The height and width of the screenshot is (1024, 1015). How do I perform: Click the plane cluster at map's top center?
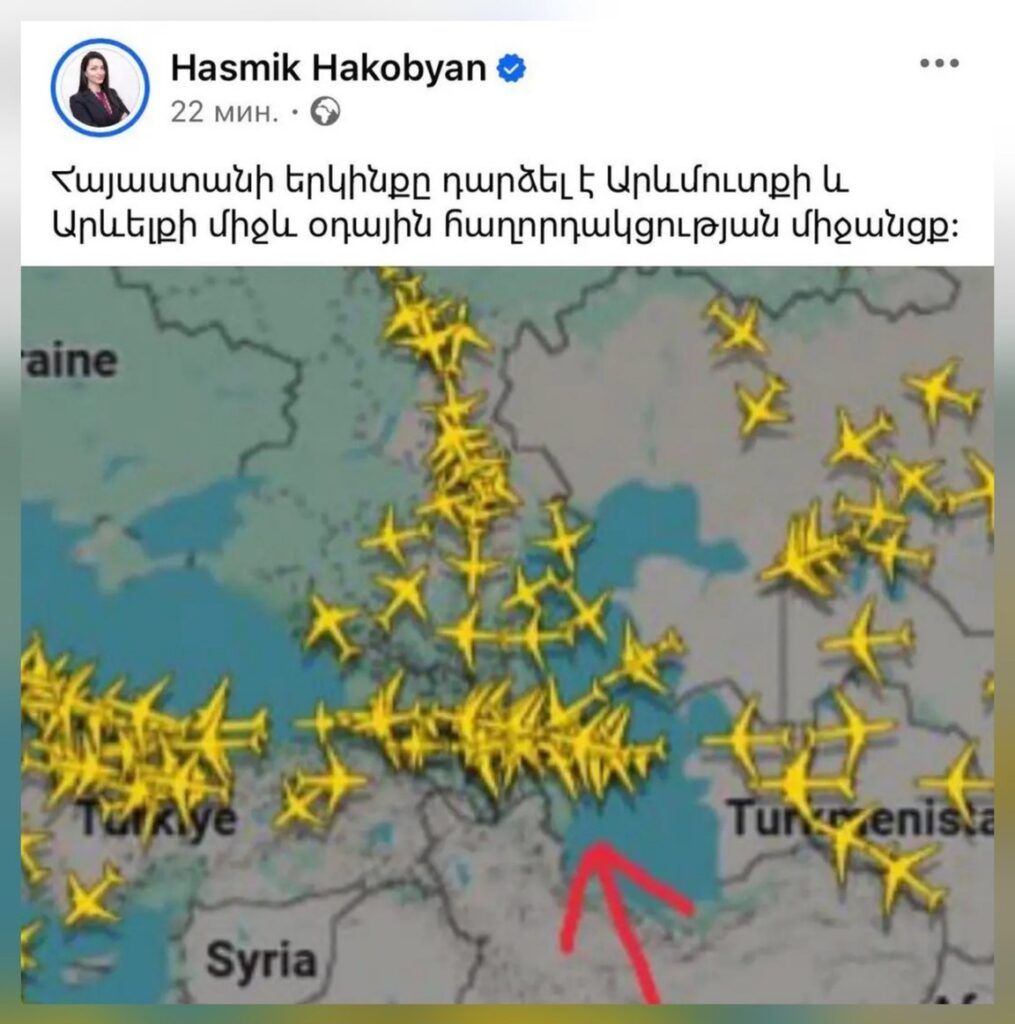433,324
